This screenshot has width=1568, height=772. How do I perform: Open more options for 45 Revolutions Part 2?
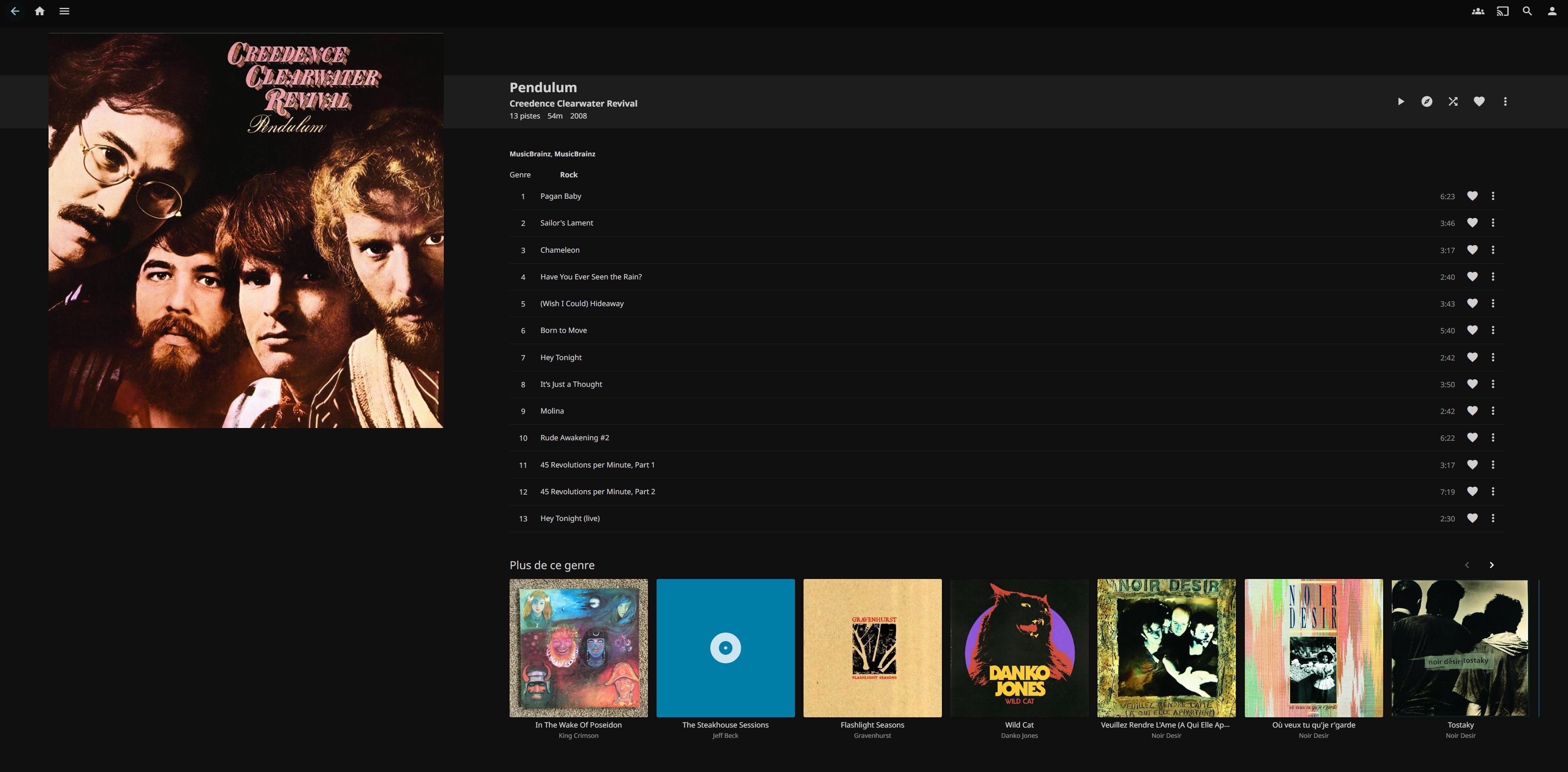click(1493, 491)
